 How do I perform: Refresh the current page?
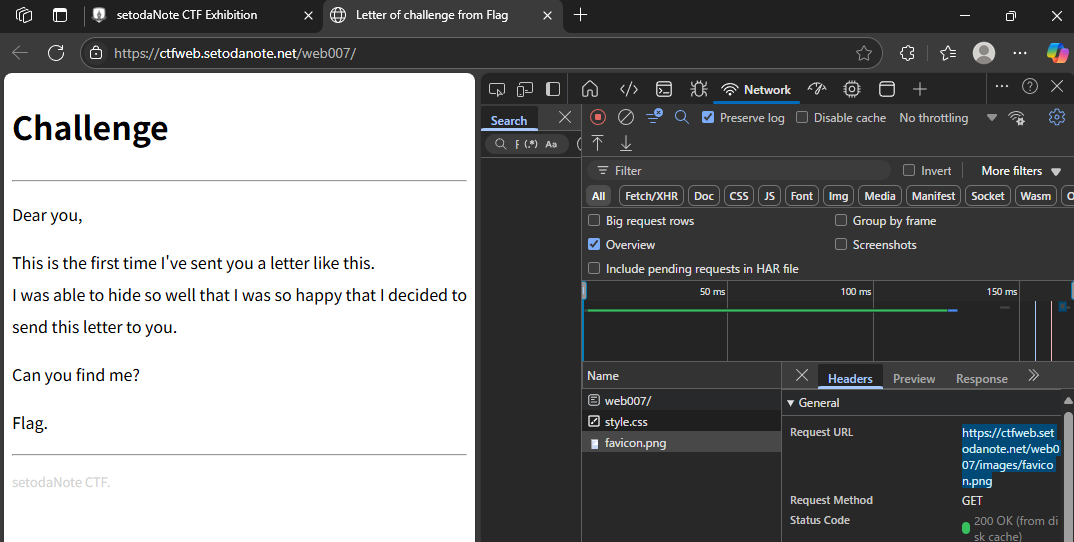(x=56, y=53)
